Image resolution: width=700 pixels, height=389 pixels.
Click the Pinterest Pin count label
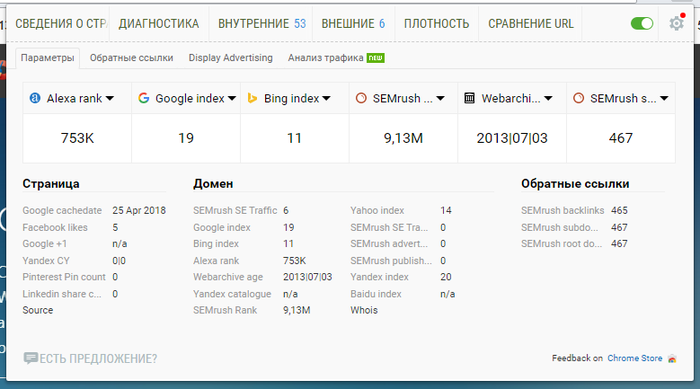coord(64,277)
